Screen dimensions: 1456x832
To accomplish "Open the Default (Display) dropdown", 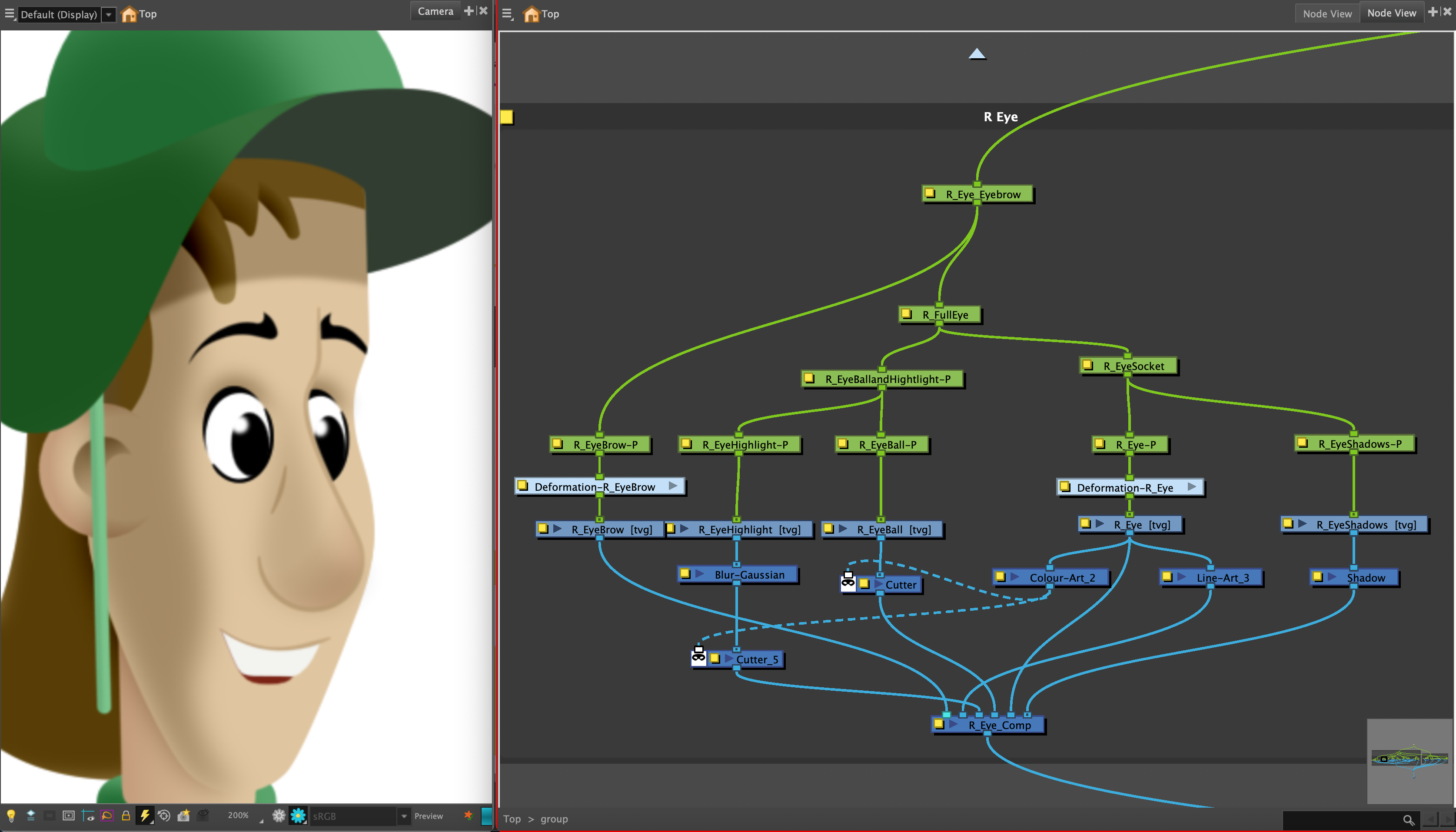I will click(109, 14).
